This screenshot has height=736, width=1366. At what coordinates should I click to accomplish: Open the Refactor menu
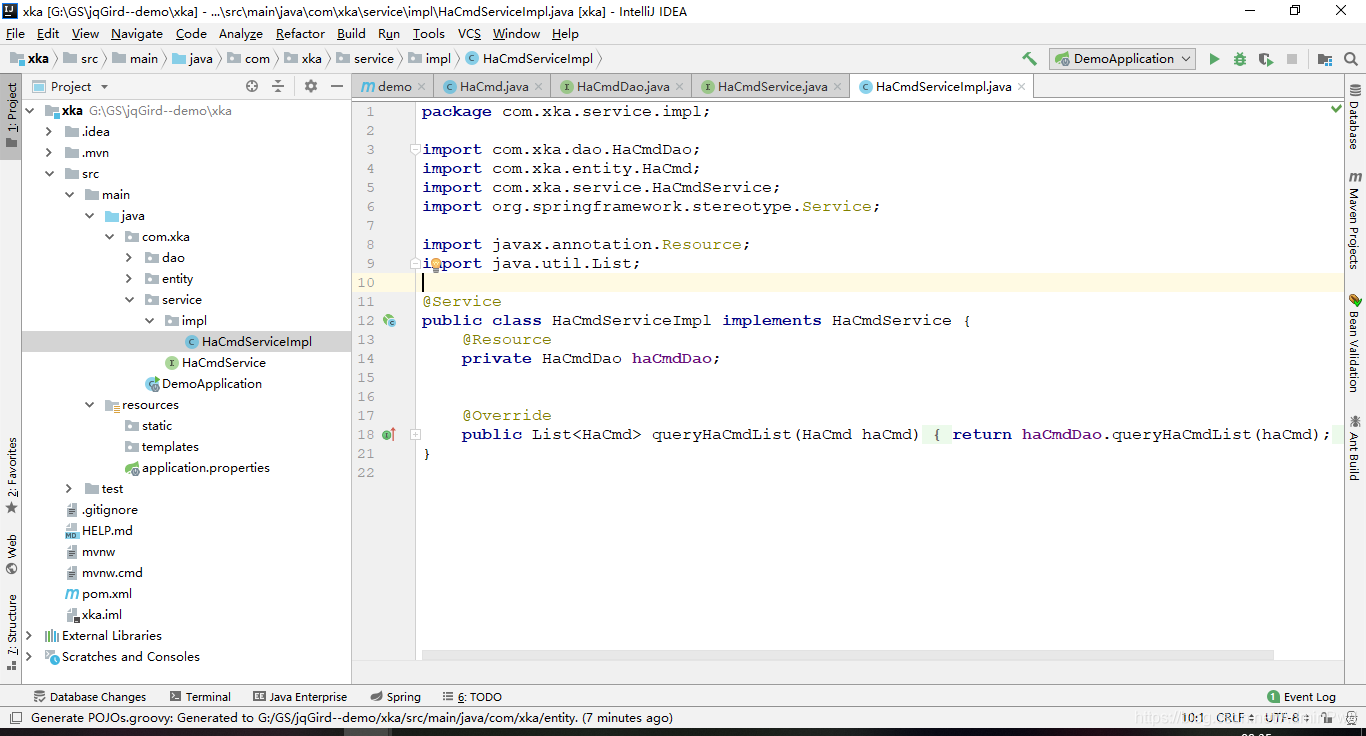click(x=300, y=33)
